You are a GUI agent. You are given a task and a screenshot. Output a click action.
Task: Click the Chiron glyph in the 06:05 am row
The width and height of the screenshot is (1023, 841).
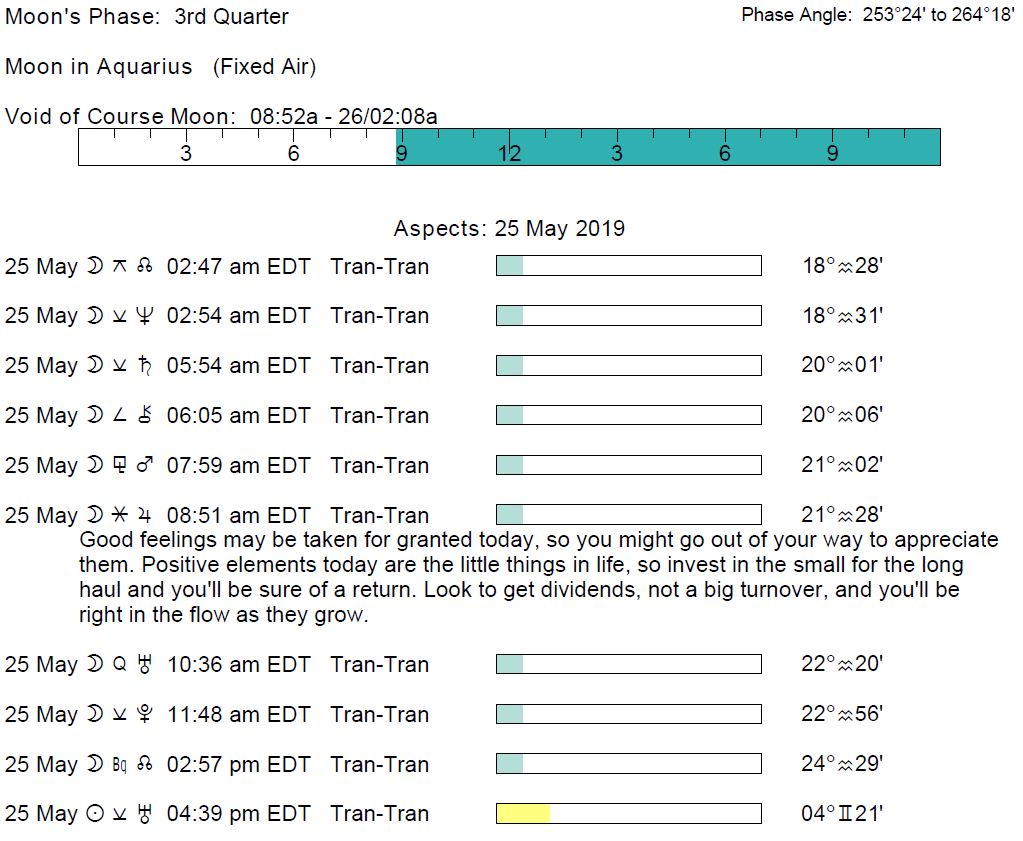point(145,416)
